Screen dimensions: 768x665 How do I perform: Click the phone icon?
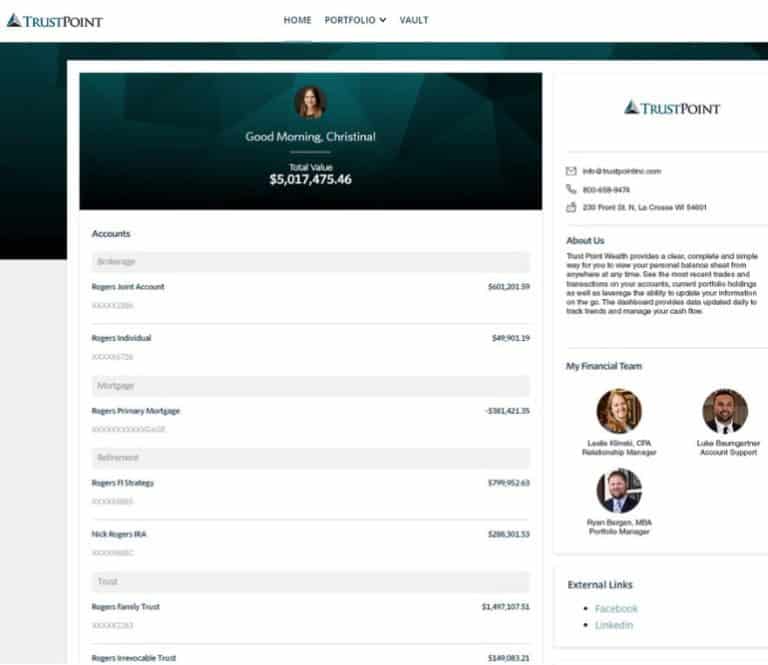[571, 189]
